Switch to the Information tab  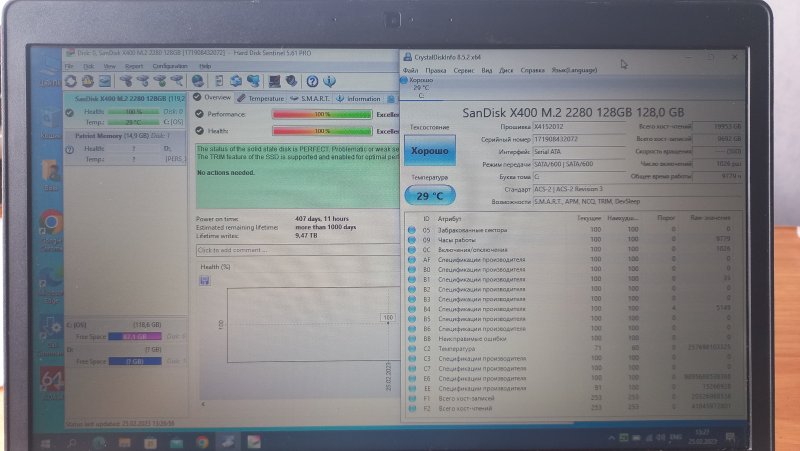pyautogui.click(x=358, y=98)
